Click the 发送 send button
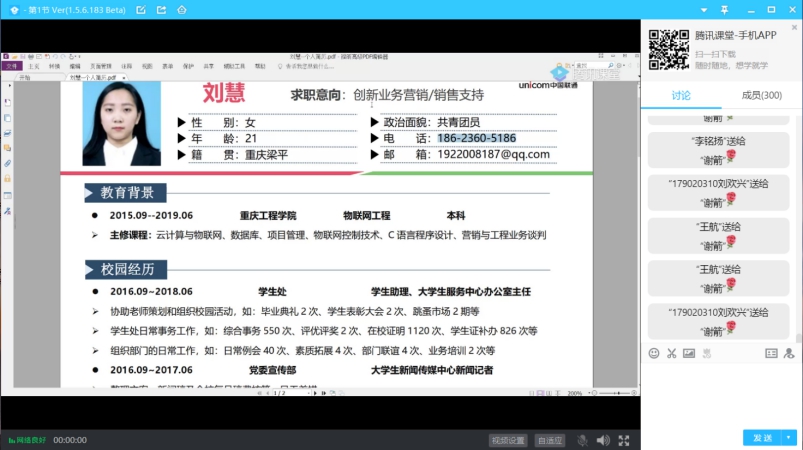The width and height of the screenshot is (803, 450). pyautogui.click(x=762, y=438)
